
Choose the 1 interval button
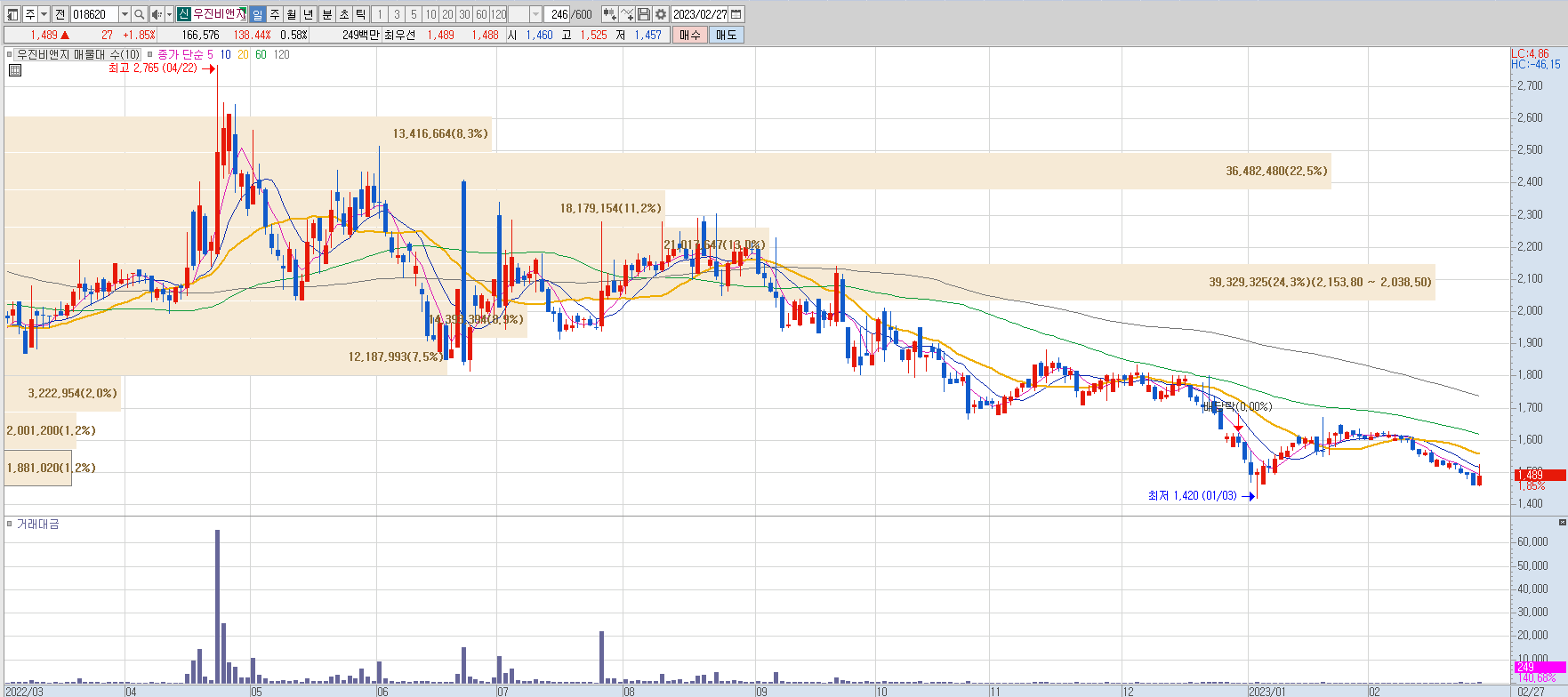(380, 14)
